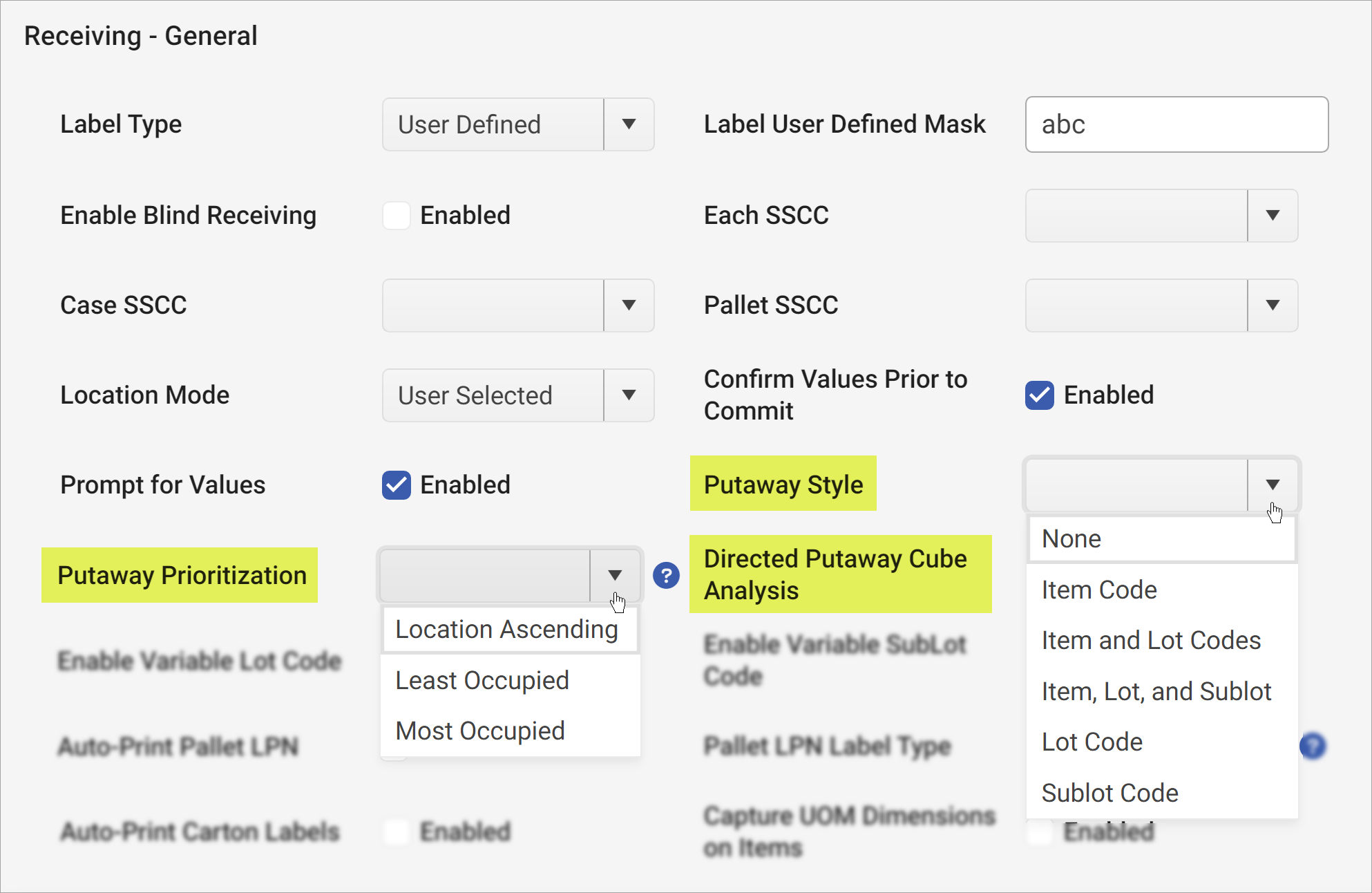Select Most Occupied in the dropdown list
The height and width of the screenshot is (893, 1372).
point(479,731)
